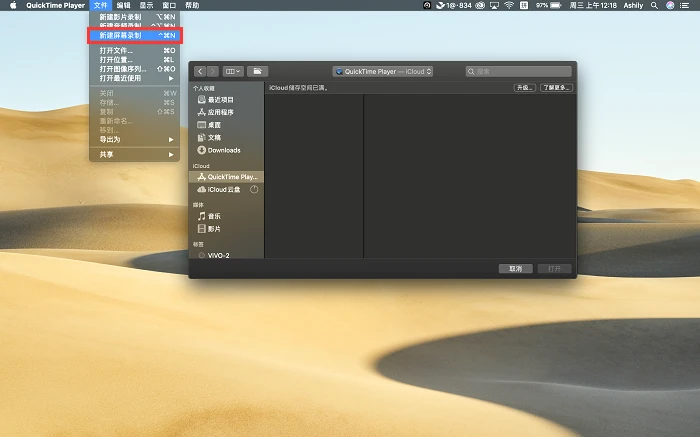Open the Notification Center list icon
The height and width of the screenshot is (437, 700).
[684, 5]
